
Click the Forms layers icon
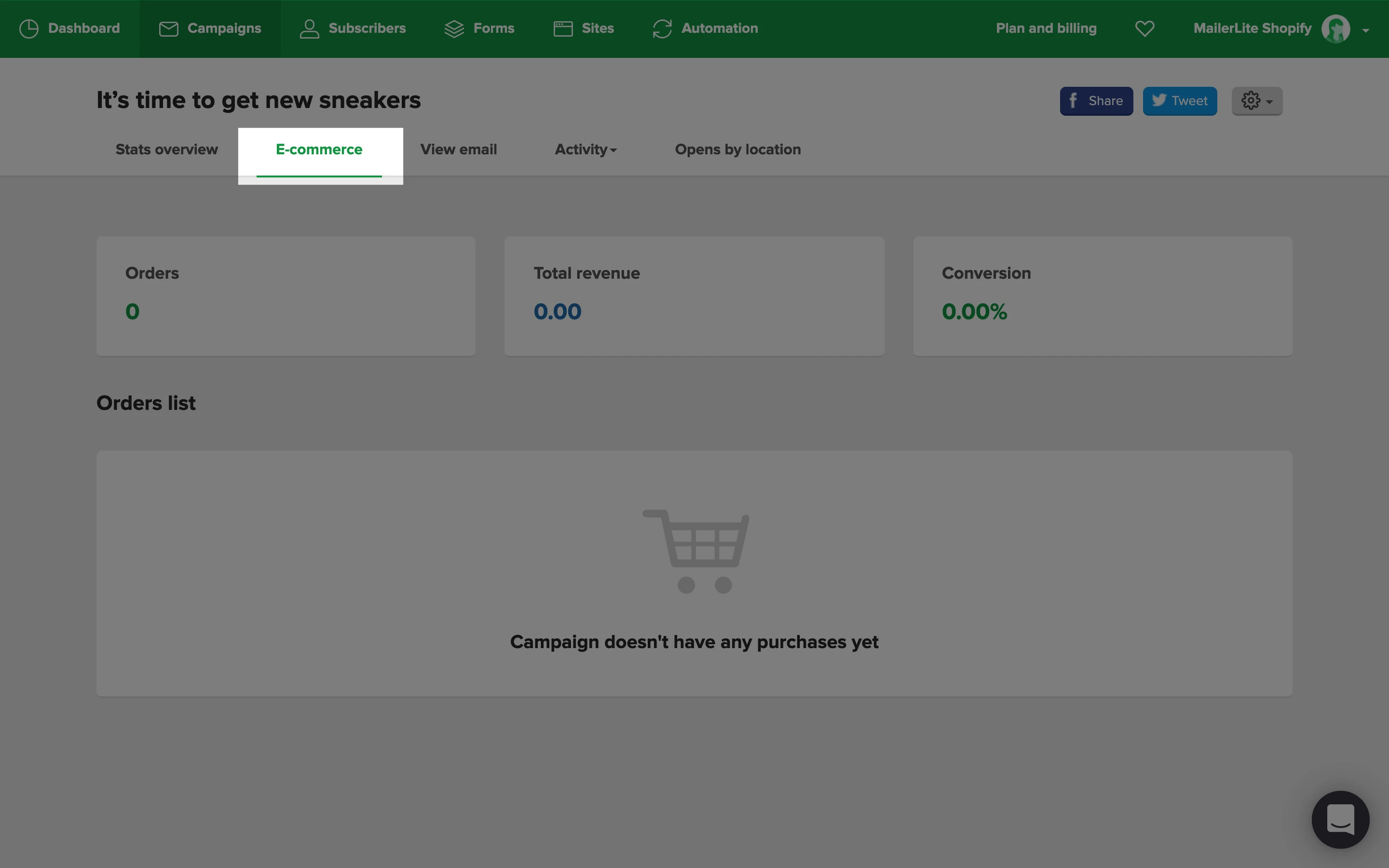click(454, 29)
